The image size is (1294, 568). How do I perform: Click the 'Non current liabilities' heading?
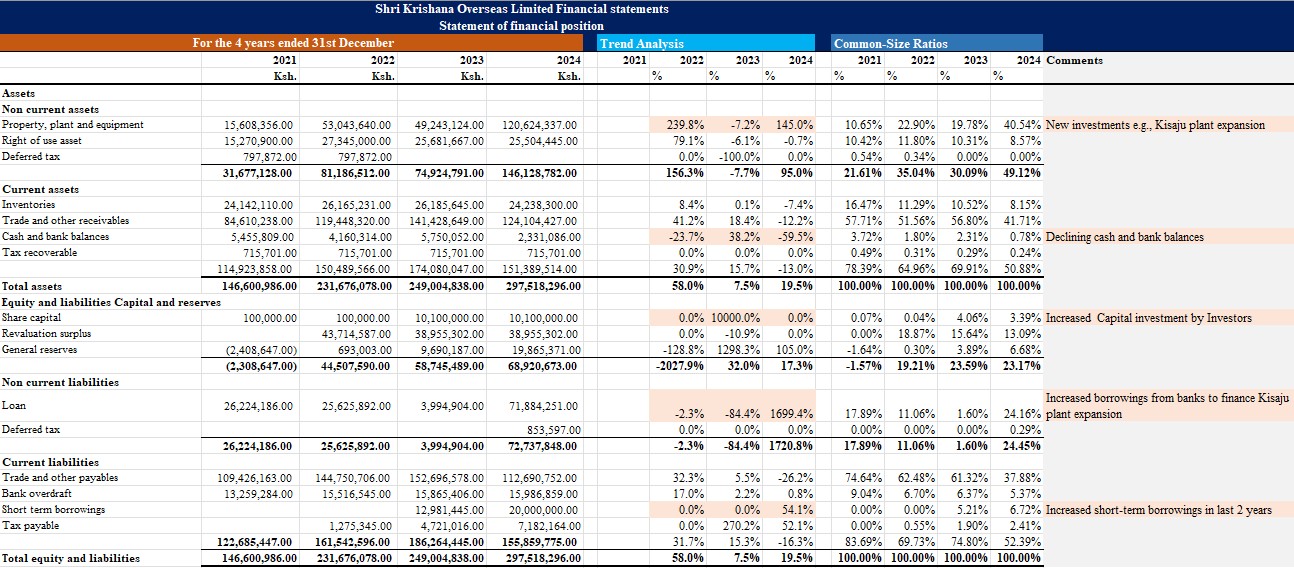pos(60,382)
